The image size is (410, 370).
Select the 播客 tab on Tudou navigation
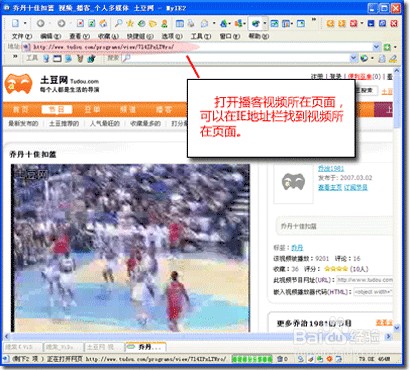[164, 109]
